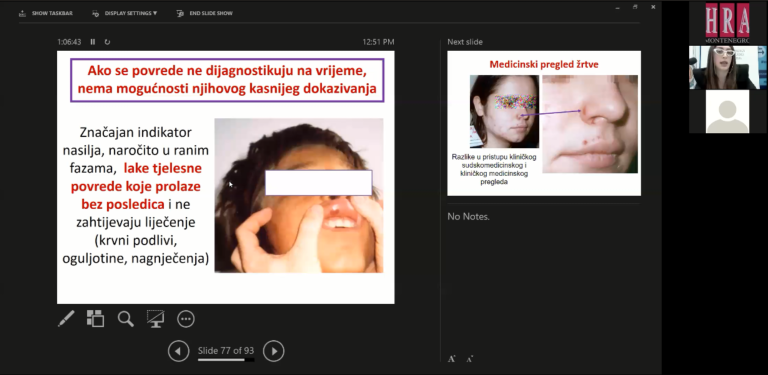This screenshot has width=768, height=375.
Task: Black out the slide show screen
Action: click(155, 319)
